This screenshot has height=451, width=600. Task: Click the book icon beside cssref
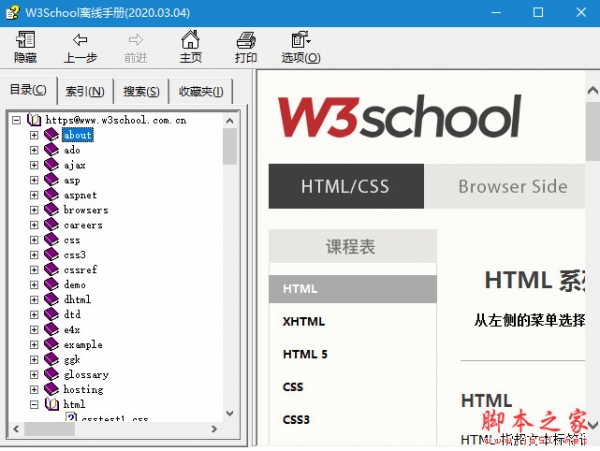coord(51,269)
